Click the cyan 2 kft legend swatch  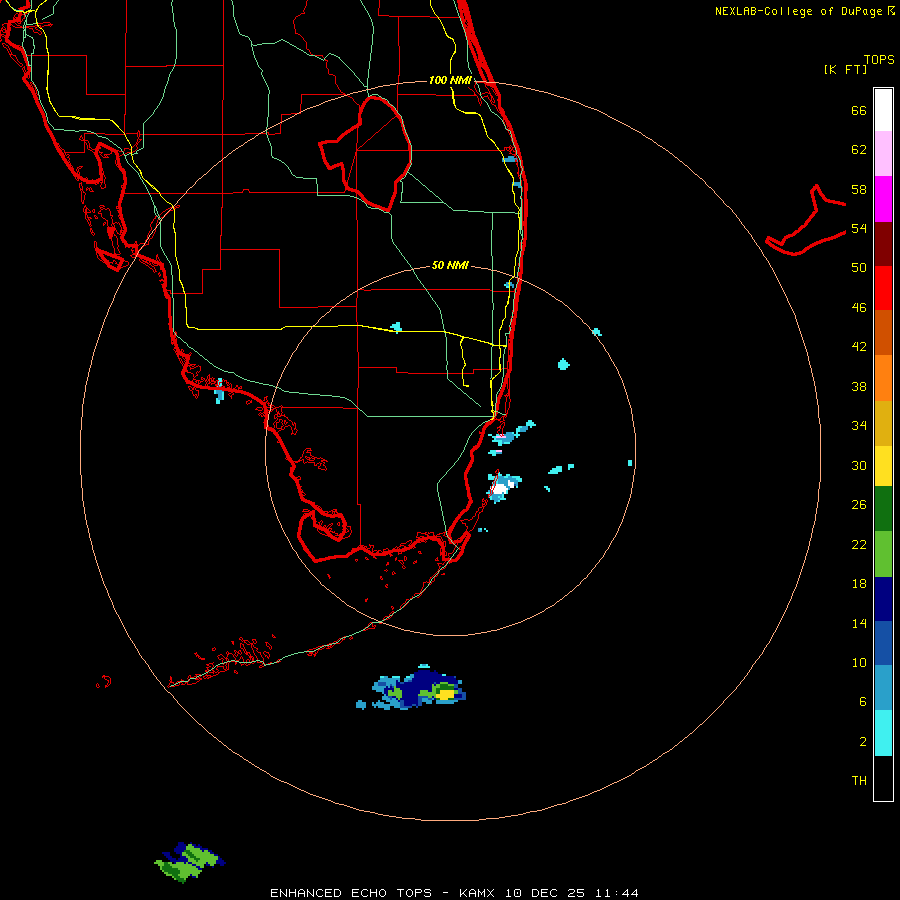(x=883, y=733)
